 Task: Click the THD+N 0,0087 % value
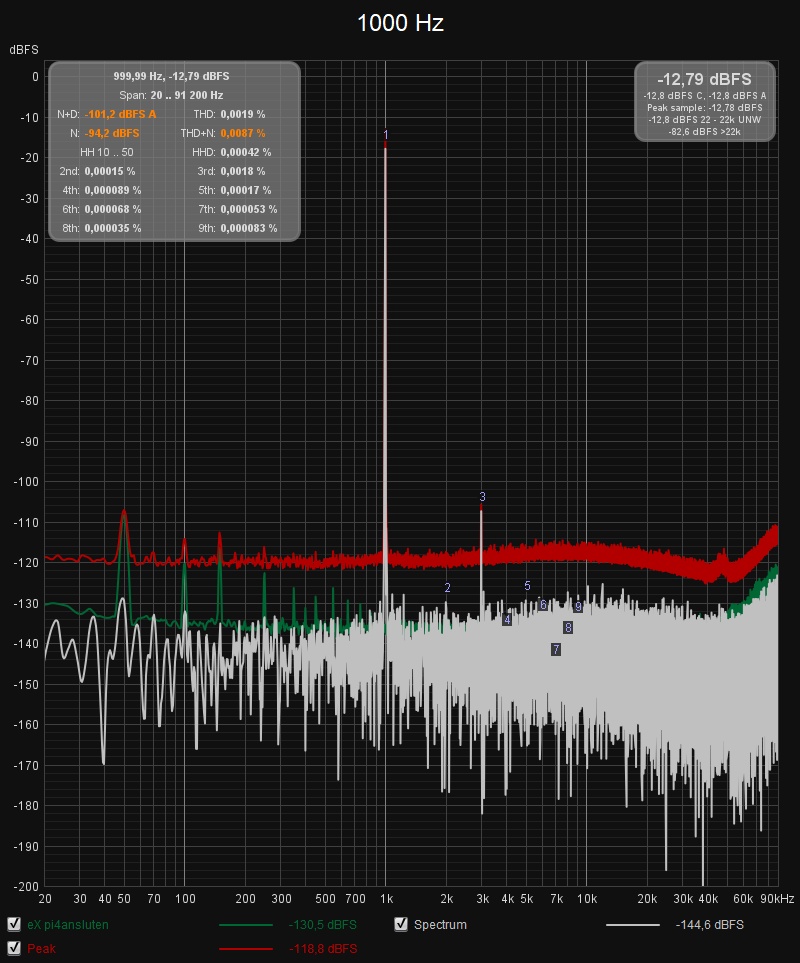click(x=243, y=133)
